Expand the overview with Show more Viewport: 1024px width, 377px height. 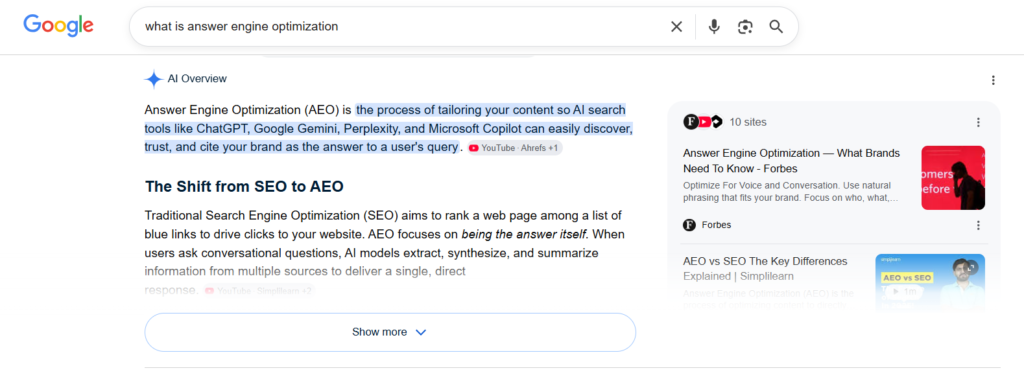click(390, 332)
